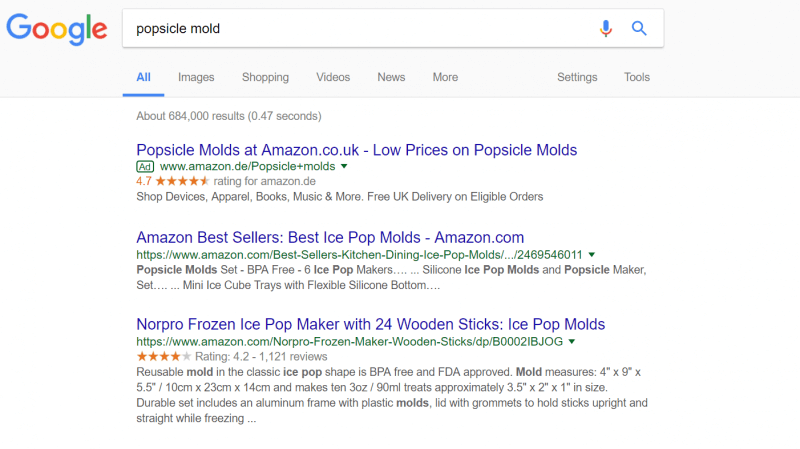The height and width of the screenshot is (449, 800).
Task: Click the microphone voice search icon
Action: tap(606, 29)
